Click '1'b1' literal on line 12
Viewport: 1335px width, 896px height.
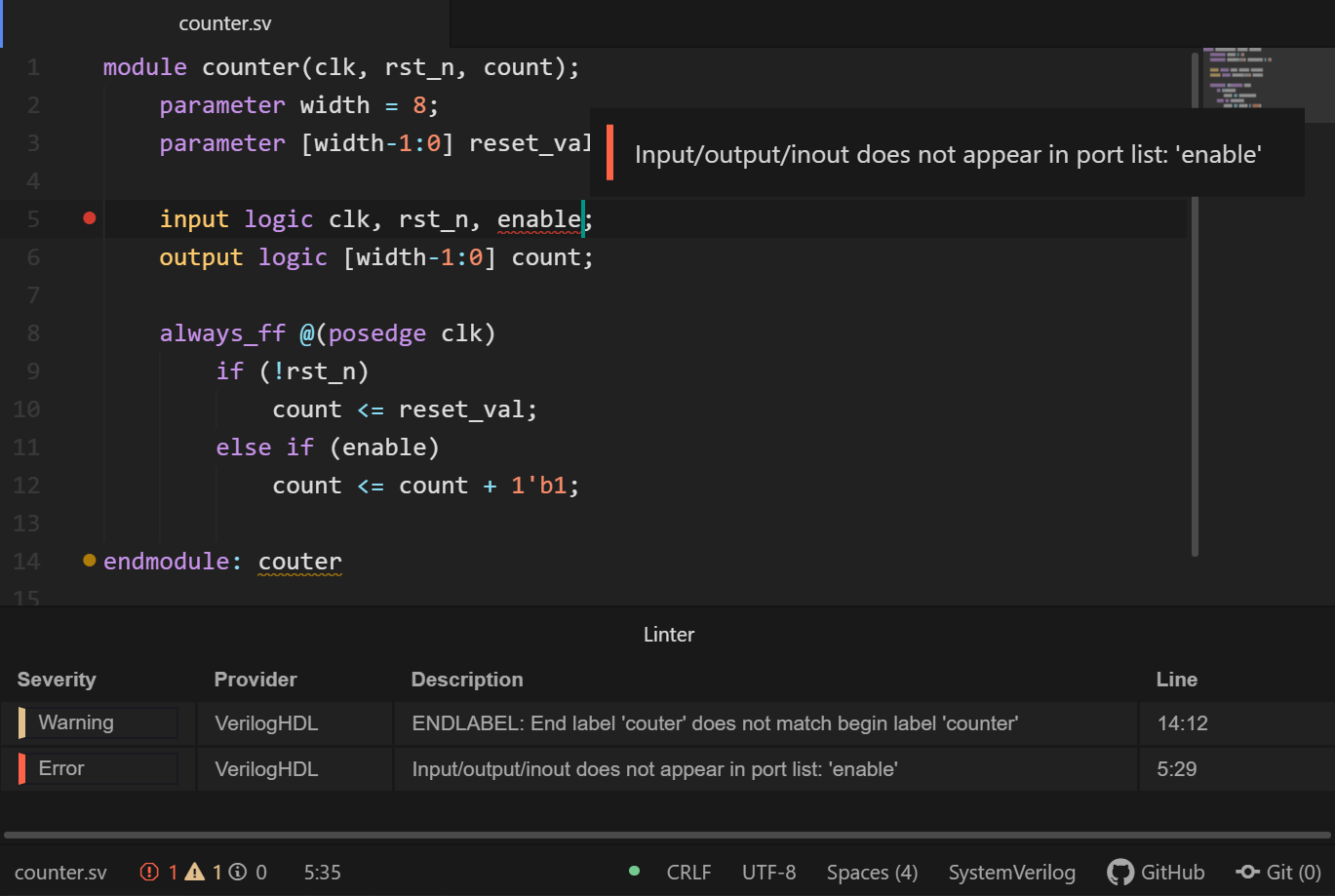click(539, 486)
